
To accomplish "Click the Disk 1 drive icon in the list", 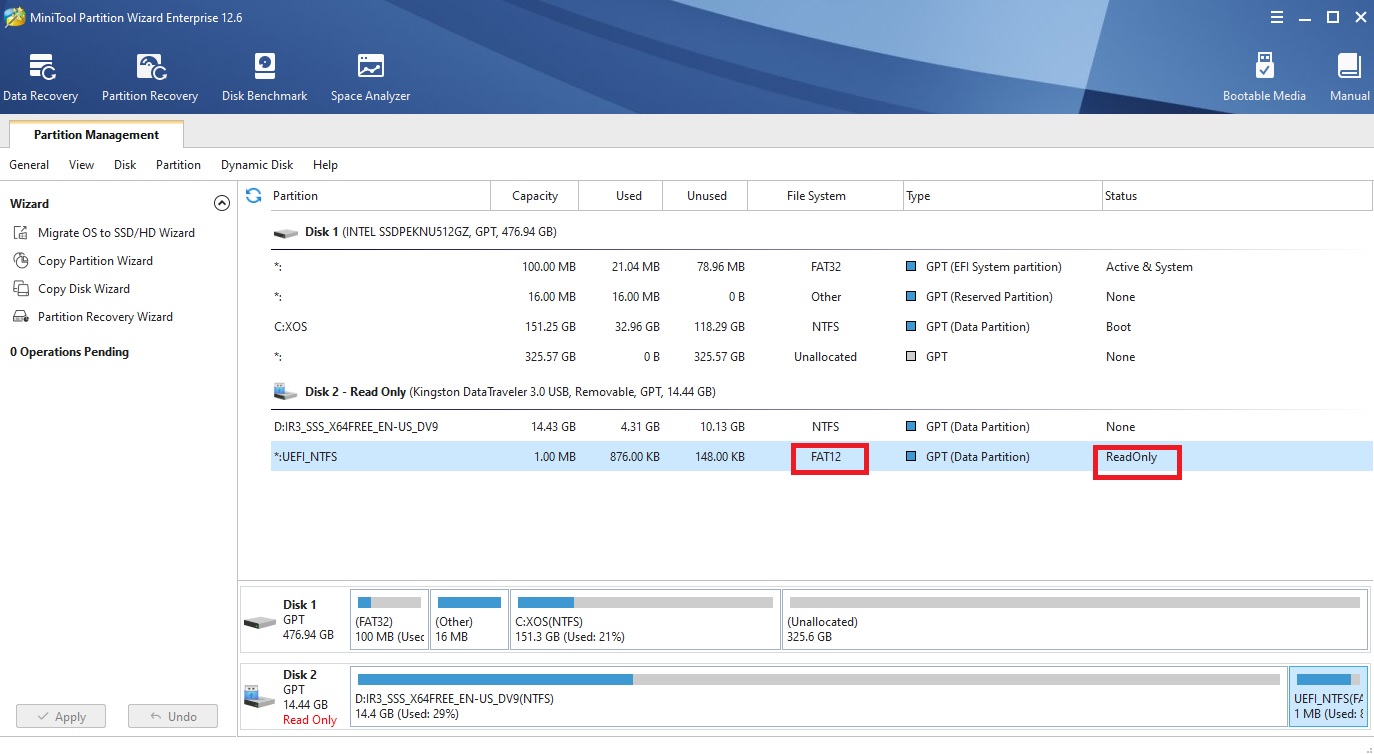I will (x=286, y=232).
